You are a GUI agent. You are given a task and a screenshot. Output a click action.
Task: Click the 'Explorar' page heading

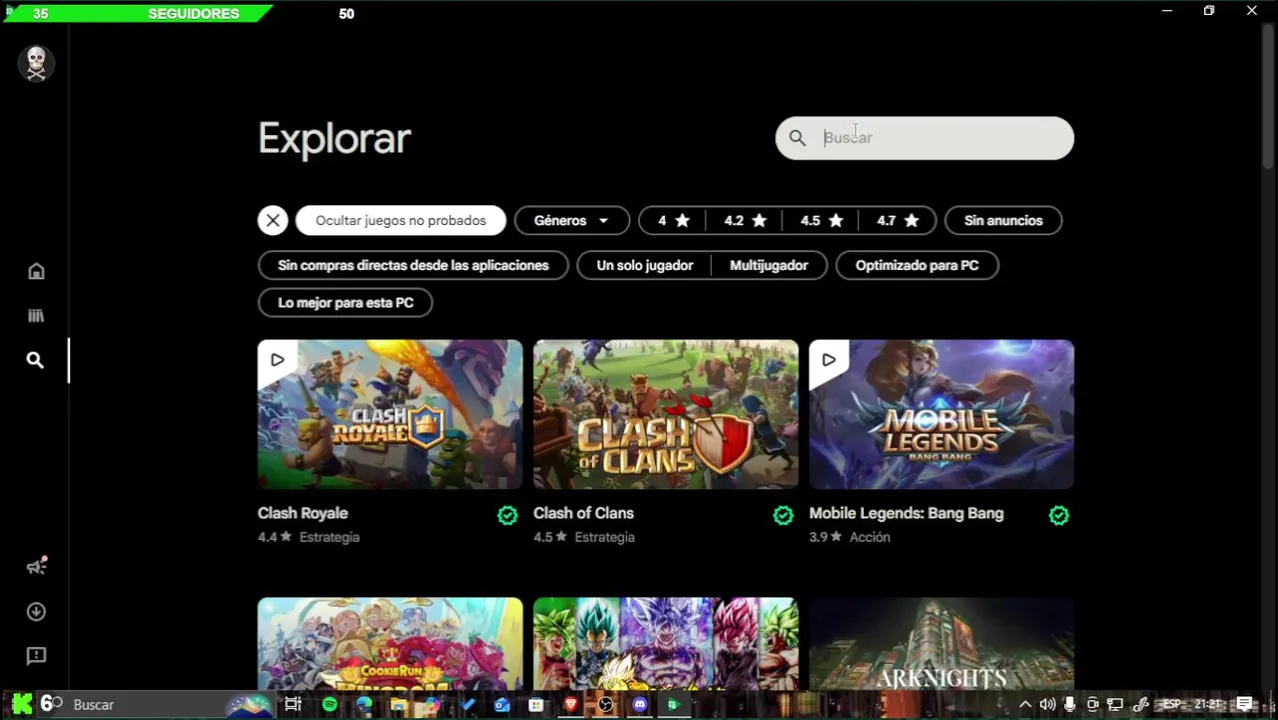pyautogui.click(x=334, y=139)
